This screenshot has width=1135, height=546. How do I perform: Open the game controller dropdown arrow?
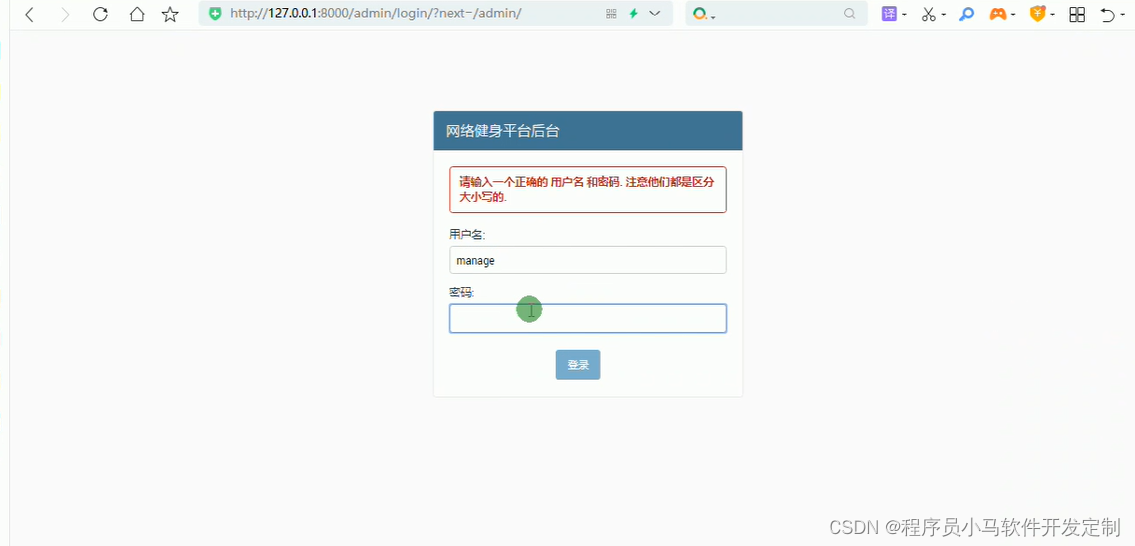tap(1013, 14)
